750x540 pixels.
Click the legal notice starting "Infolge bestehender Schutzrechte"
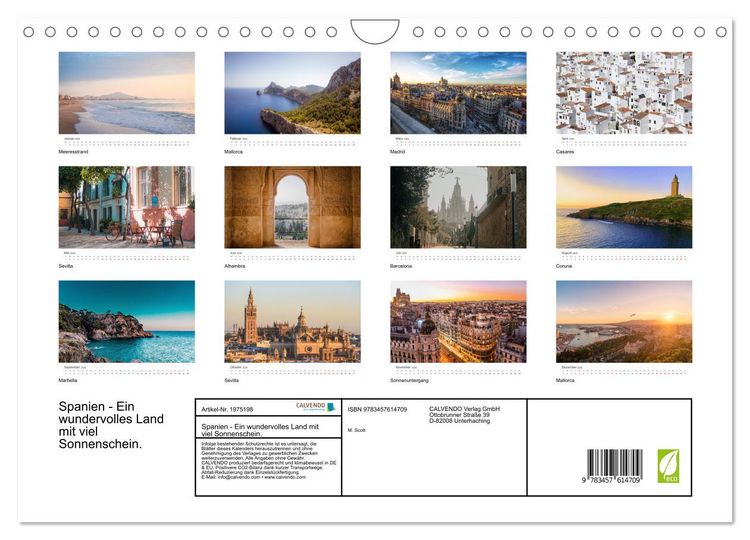click(268, 460)
